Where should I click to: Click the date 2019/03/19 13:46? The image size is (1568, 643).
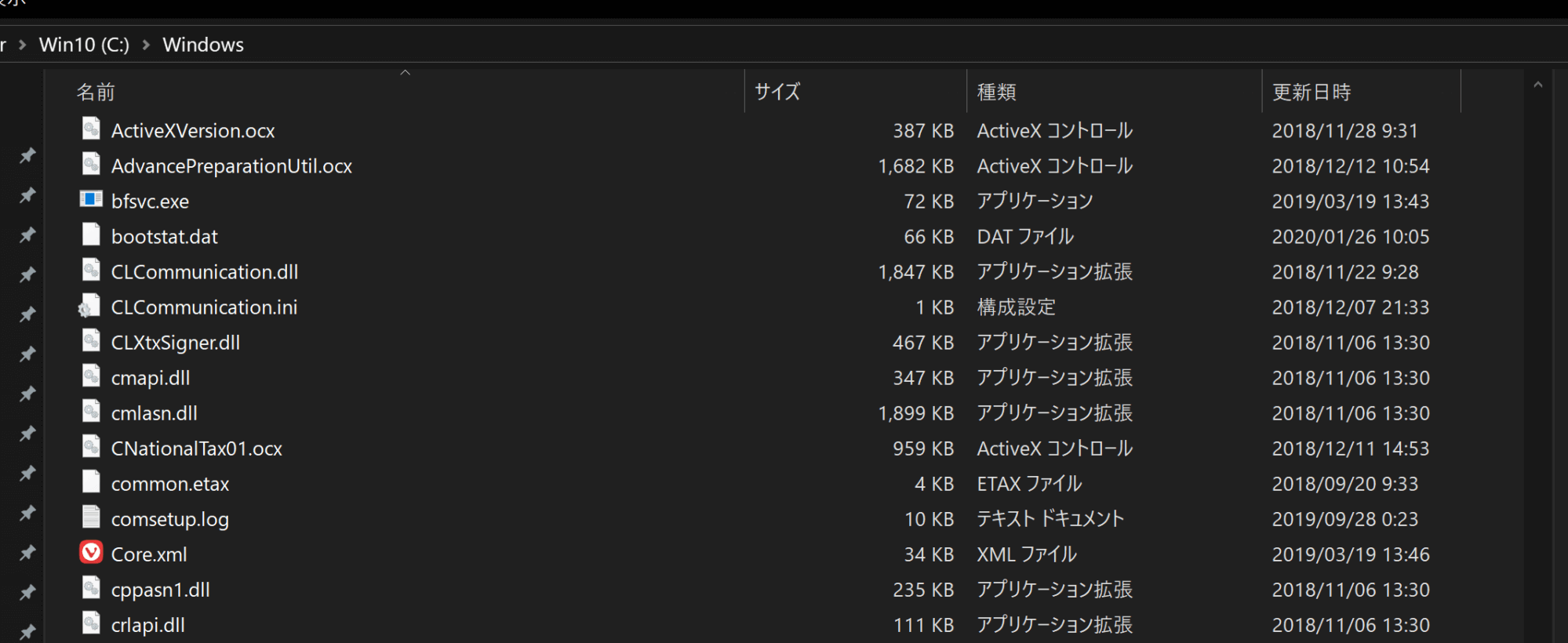(x=1350, y=554)
